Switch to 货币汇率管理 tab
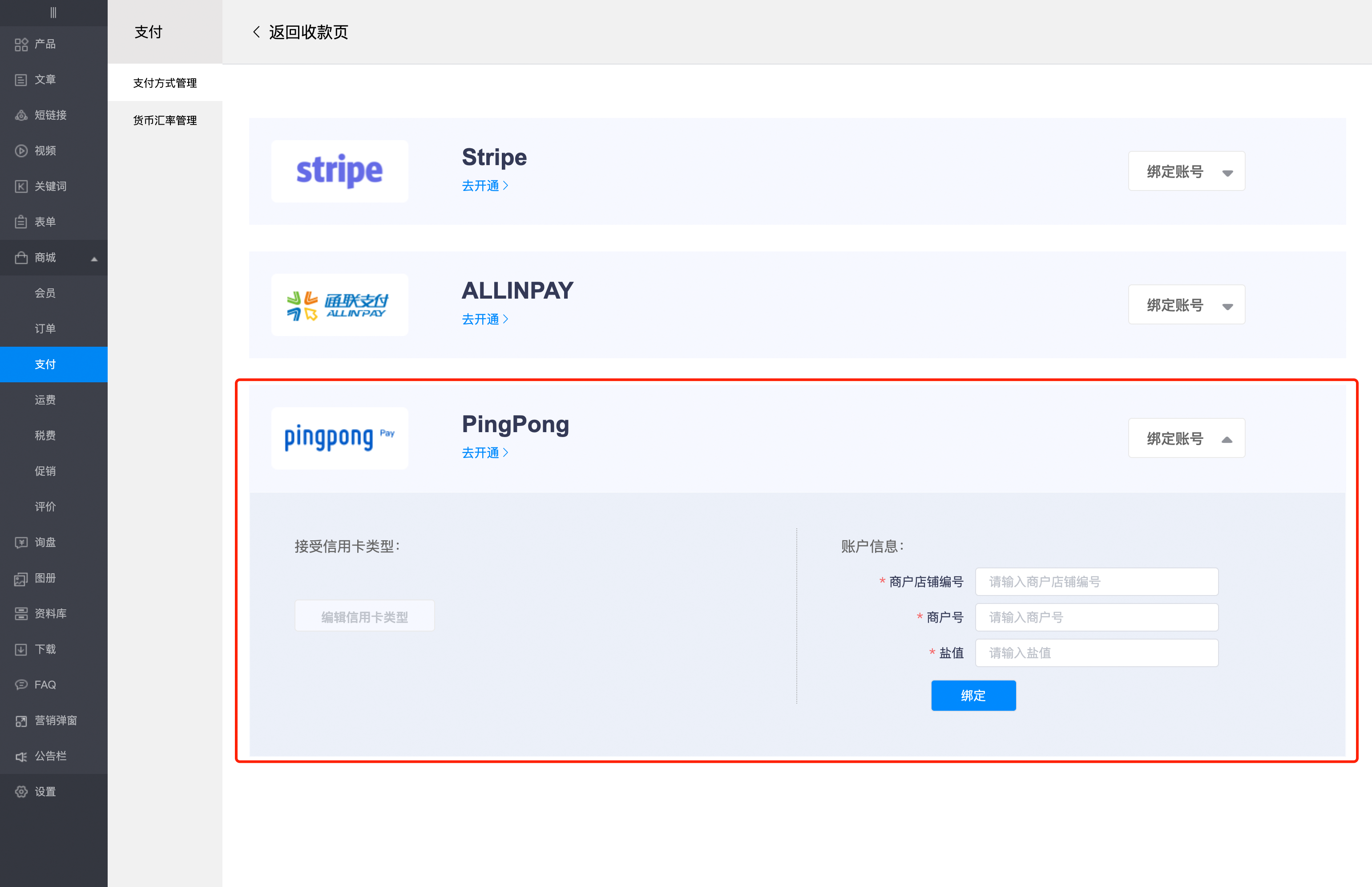Viewport: 1372px width, 887px height. pos(165,120)
